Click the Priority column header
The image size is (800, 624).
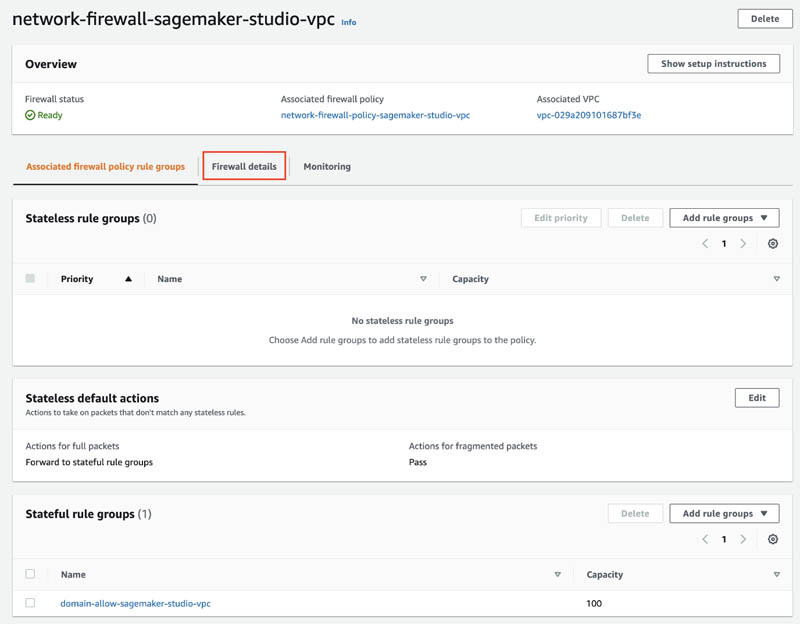pyautogui.click(x=77, y=279)
